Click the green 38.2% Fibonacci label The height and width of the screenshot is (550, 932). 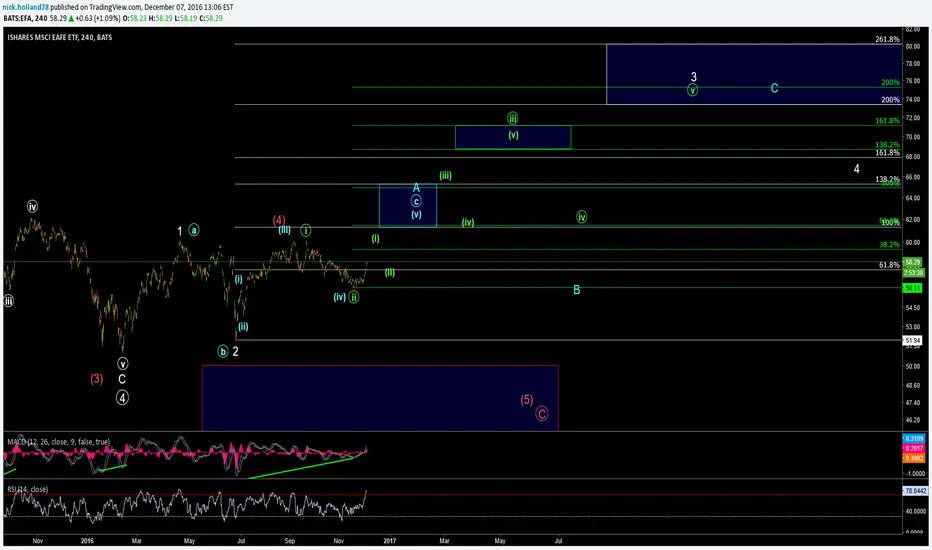tap(889, 244)
